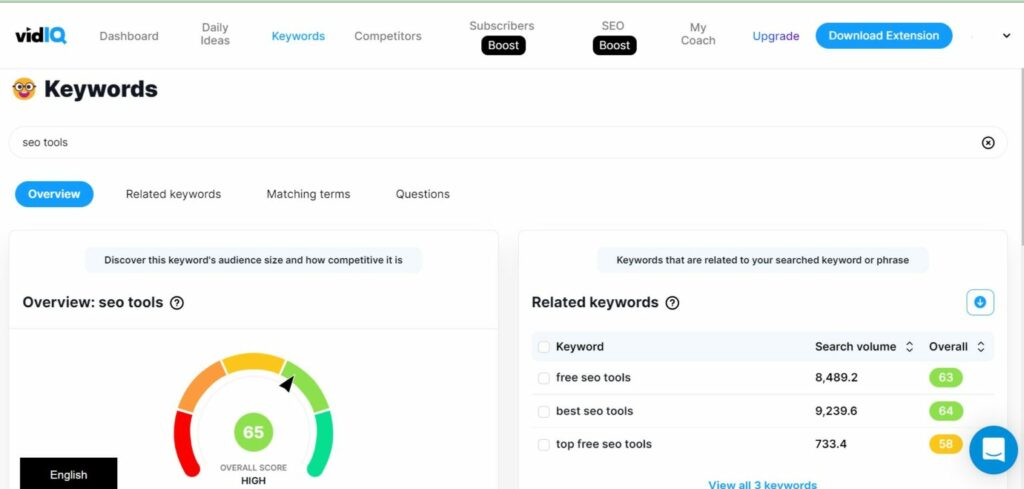The image size is (1024, 489).
Task: Click search volume value 733.4
Action: [831, 444]
